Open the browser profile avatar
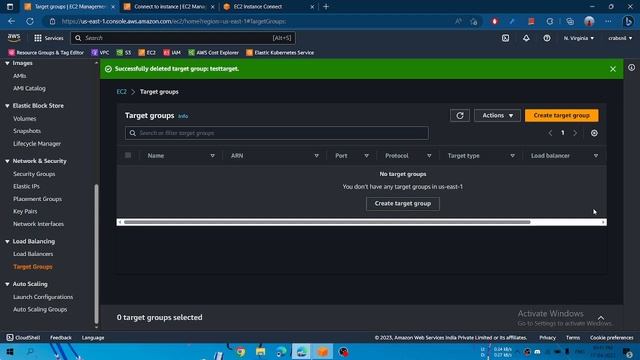The width and height of the screenshot is (640, 360). (x=589, y=21)
